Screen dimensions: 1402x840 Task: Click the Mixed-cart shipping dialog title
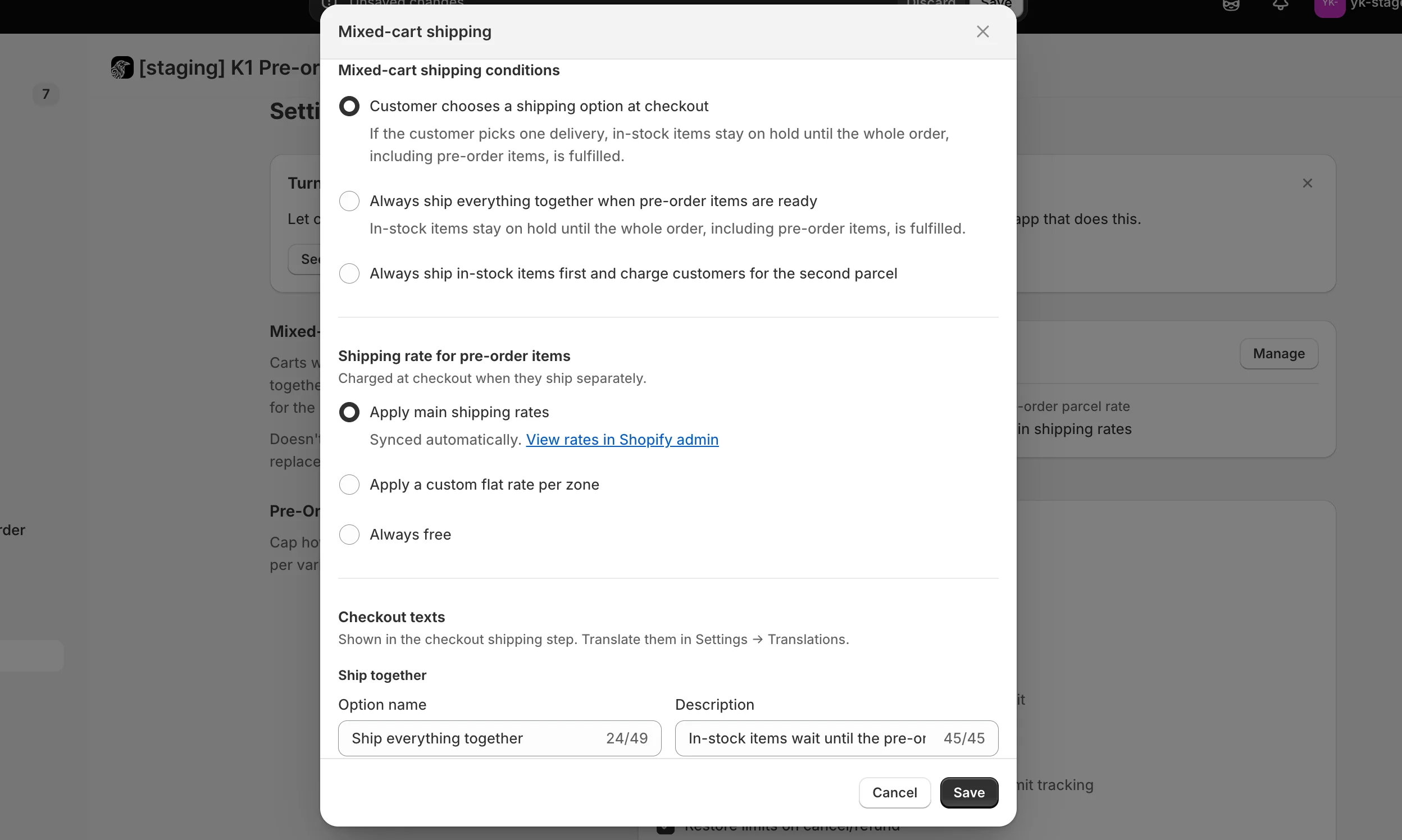415,31
